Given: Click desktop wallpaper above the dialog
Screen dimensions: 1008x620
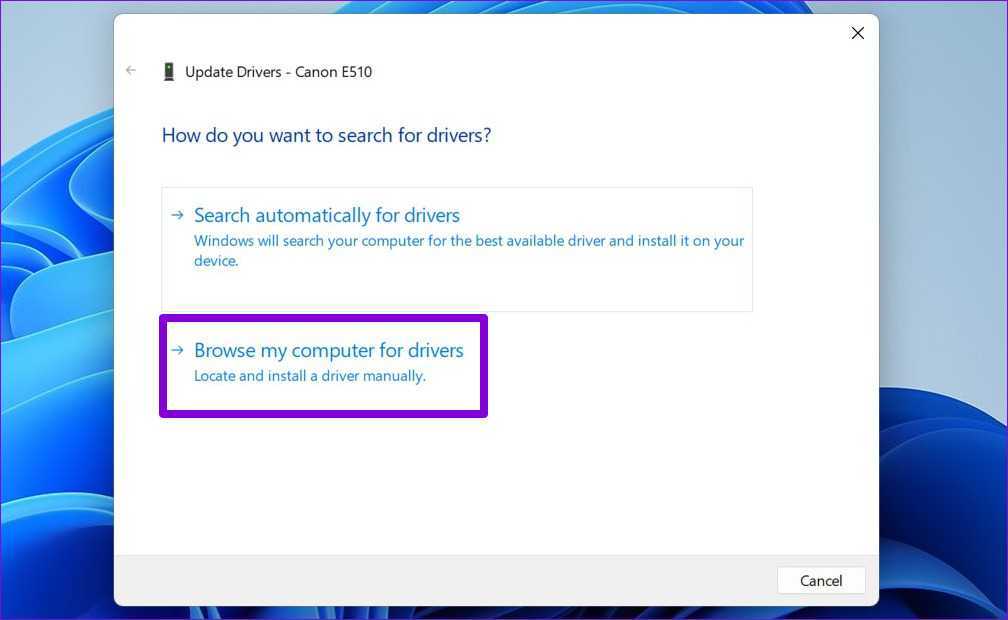Looking at the screenshot, I should [x=500, y=6].
